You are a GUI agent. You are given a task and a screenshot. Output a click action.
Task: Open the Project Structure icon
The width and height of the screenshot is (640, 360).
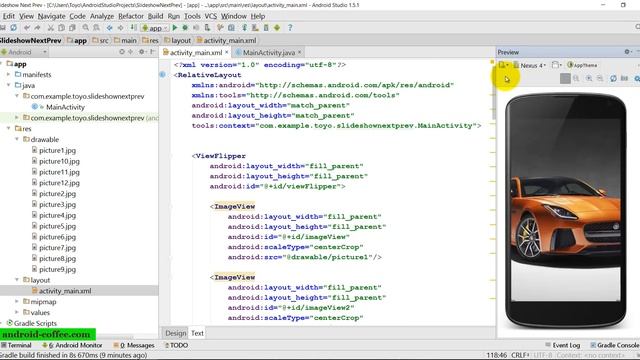pyautogui.click(x=231, y=28)
